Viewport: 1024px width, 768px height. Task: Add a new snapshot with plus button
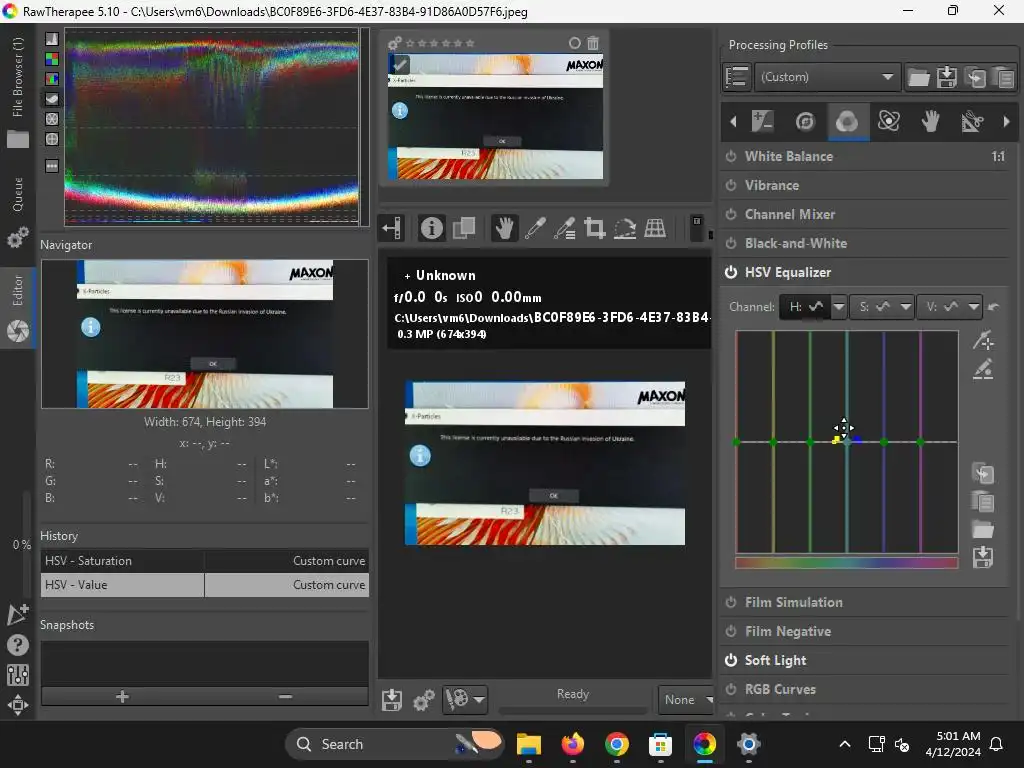pyautogui.click(x=122, y=697)
